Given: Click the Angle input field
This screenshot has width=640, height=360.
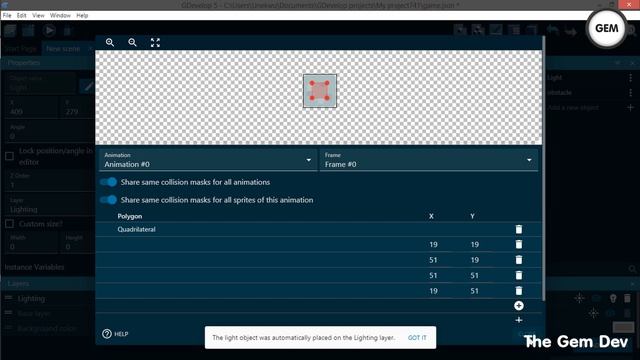Looking at the screenshot, I should [48, 132].
